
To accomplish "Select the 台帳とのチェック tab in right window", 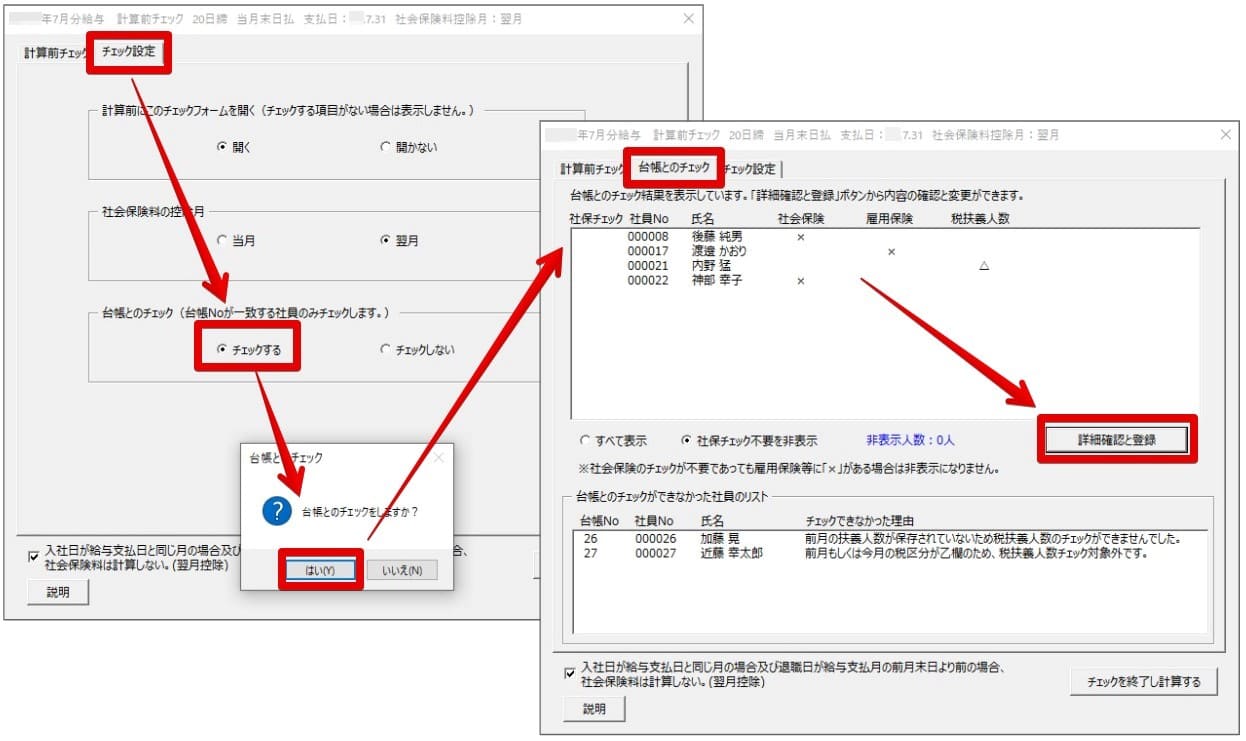I will [x=674, y=167].
